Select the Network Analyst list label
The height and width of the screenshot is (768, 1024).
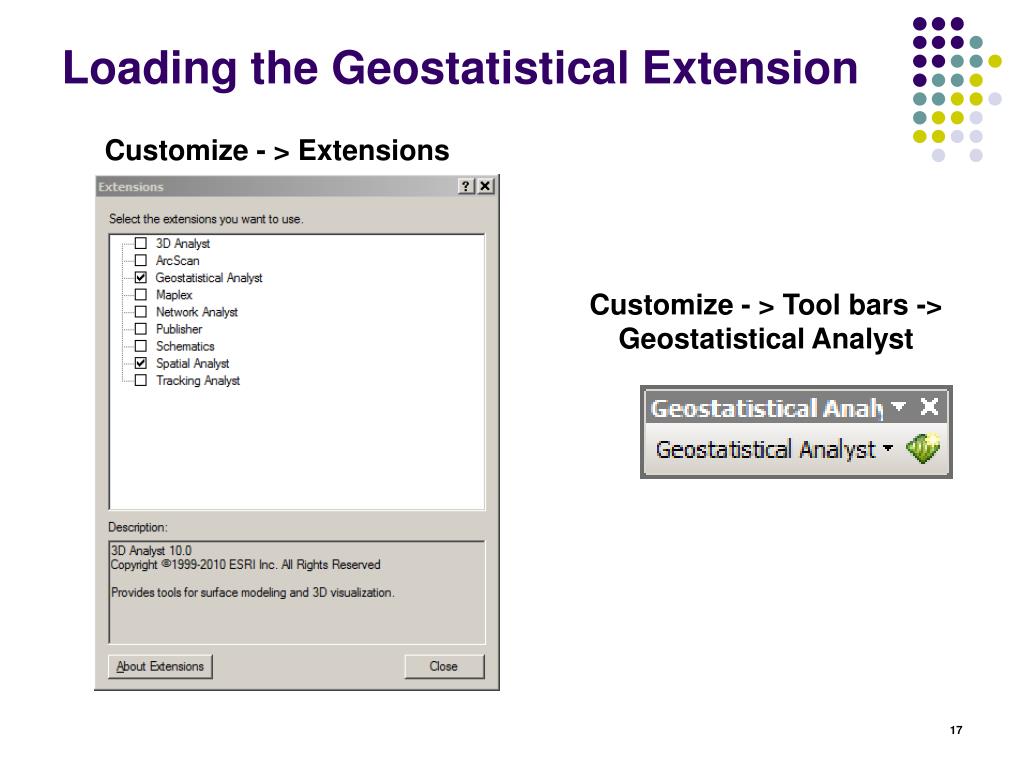click(197, 312)
